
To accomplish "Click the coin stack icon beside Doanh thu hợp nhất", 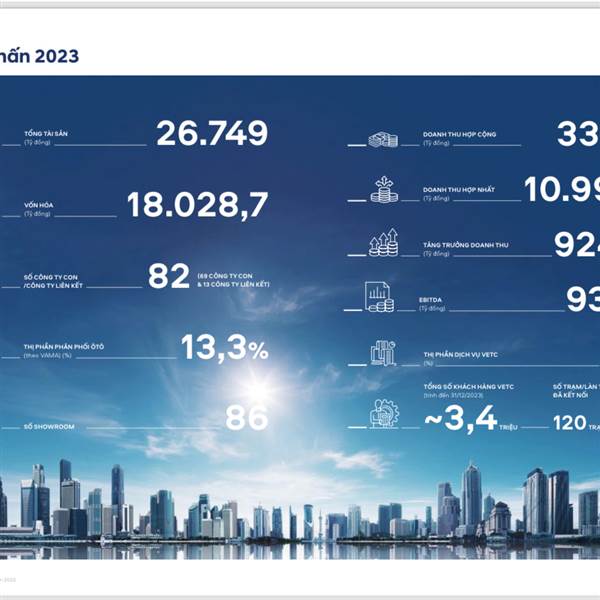I will point(384,189).
